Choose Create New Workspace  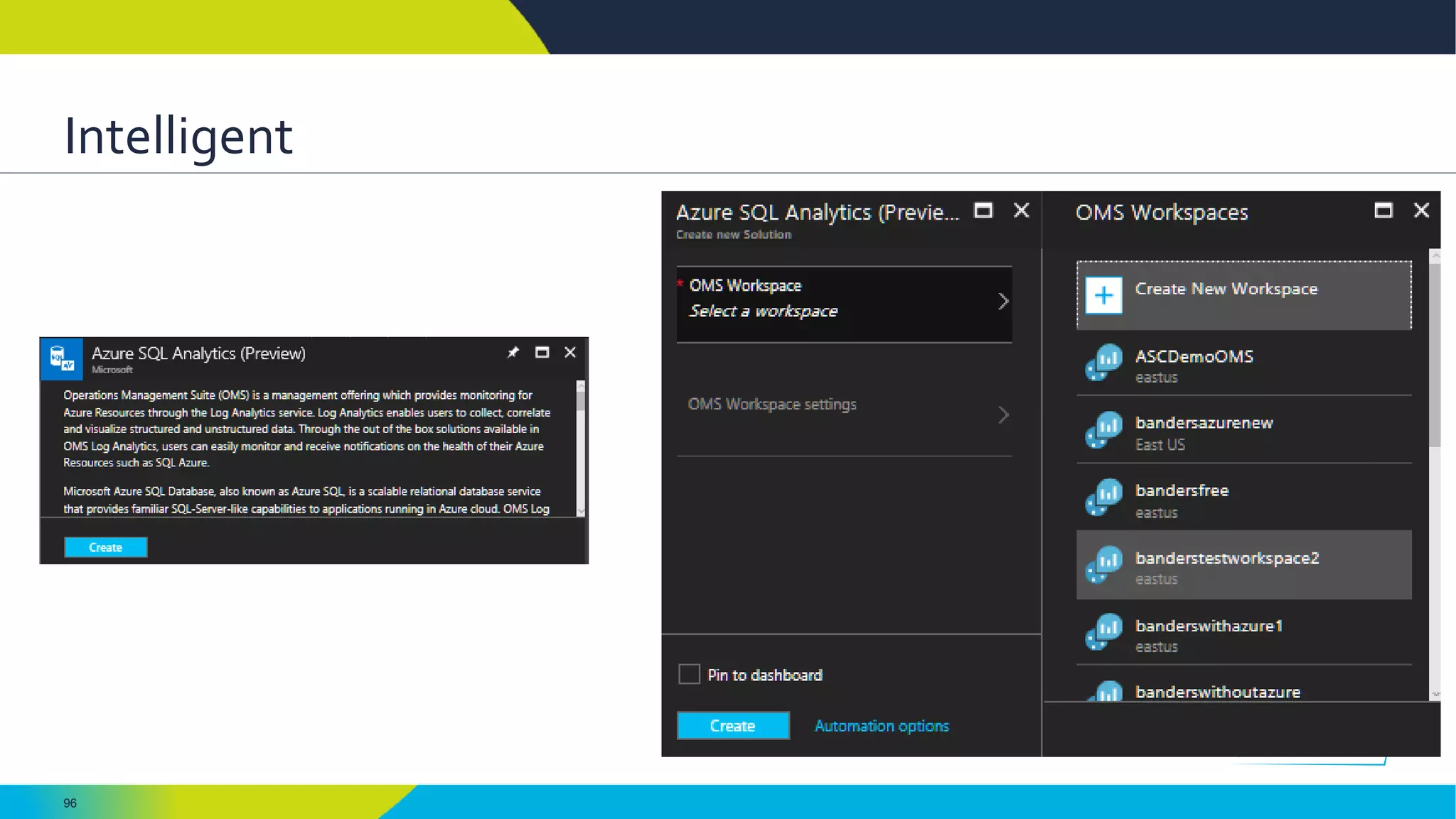coord(1244,295)
